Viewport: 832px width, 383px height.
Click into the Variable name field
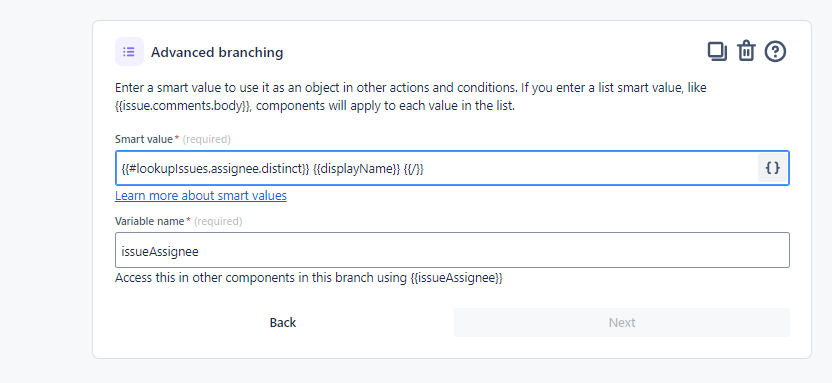[x=452, y=250]
